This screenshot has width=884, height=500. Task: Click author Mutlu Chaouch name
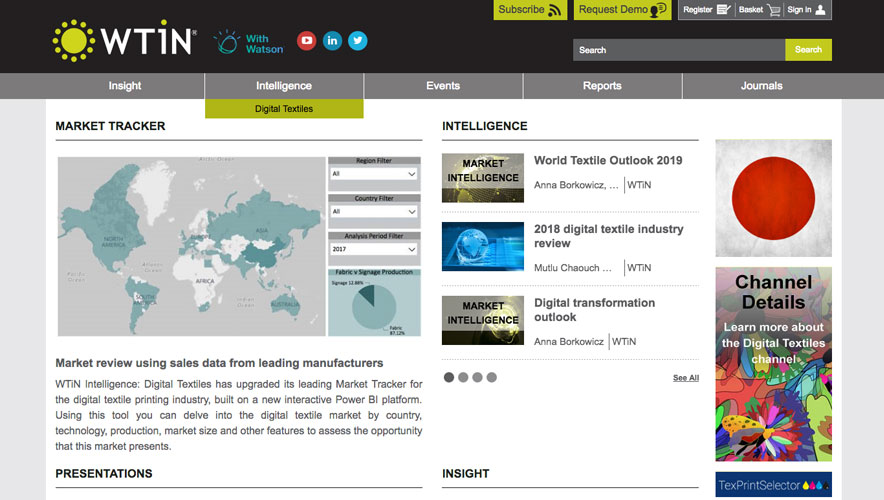click(573, 268)
